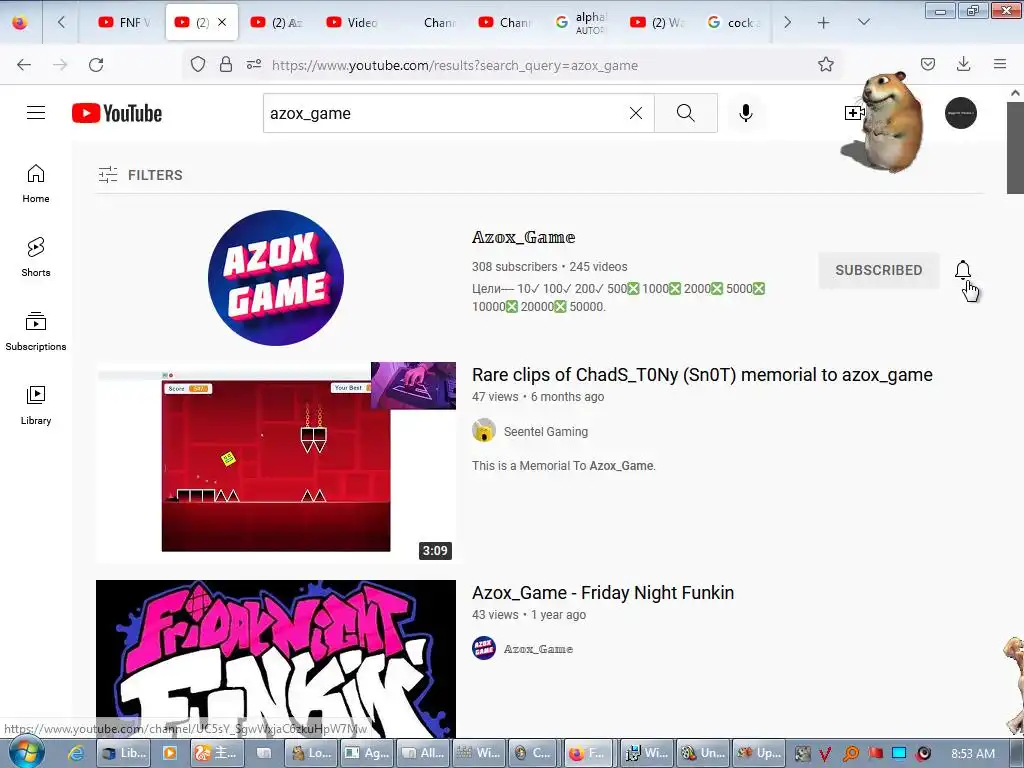
Task: Click the Seentel Gaming channel avatar
Action: point(484,431)
